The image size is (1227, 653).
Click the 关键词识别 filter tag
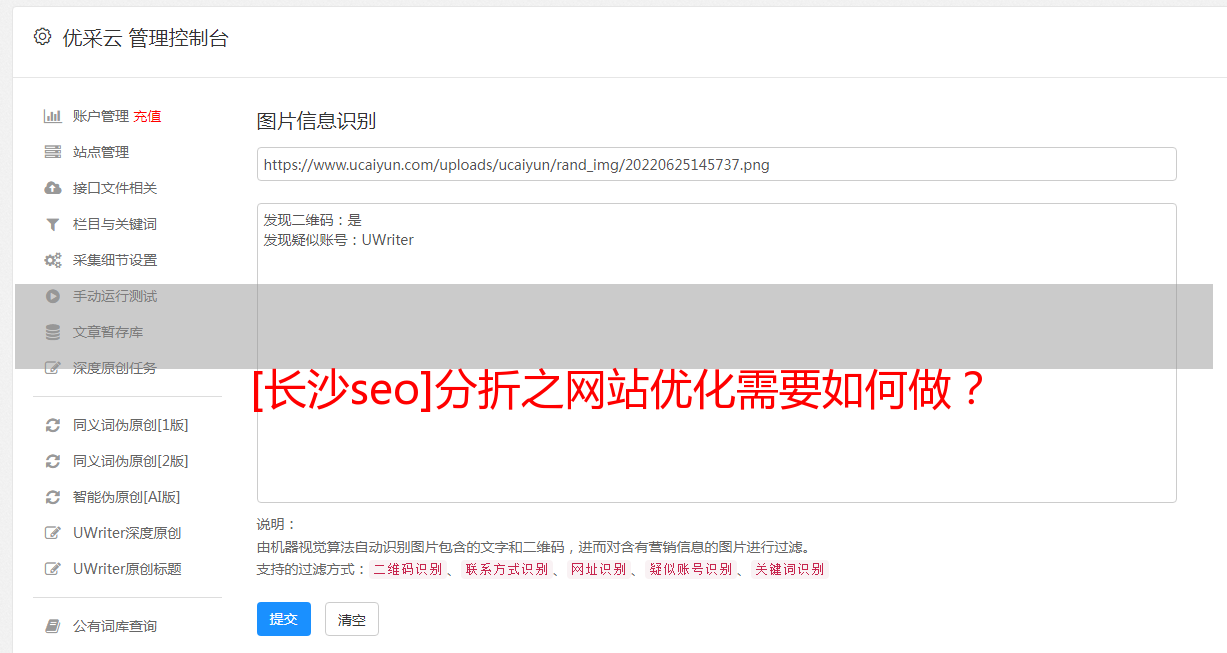[x=790, y=570]
